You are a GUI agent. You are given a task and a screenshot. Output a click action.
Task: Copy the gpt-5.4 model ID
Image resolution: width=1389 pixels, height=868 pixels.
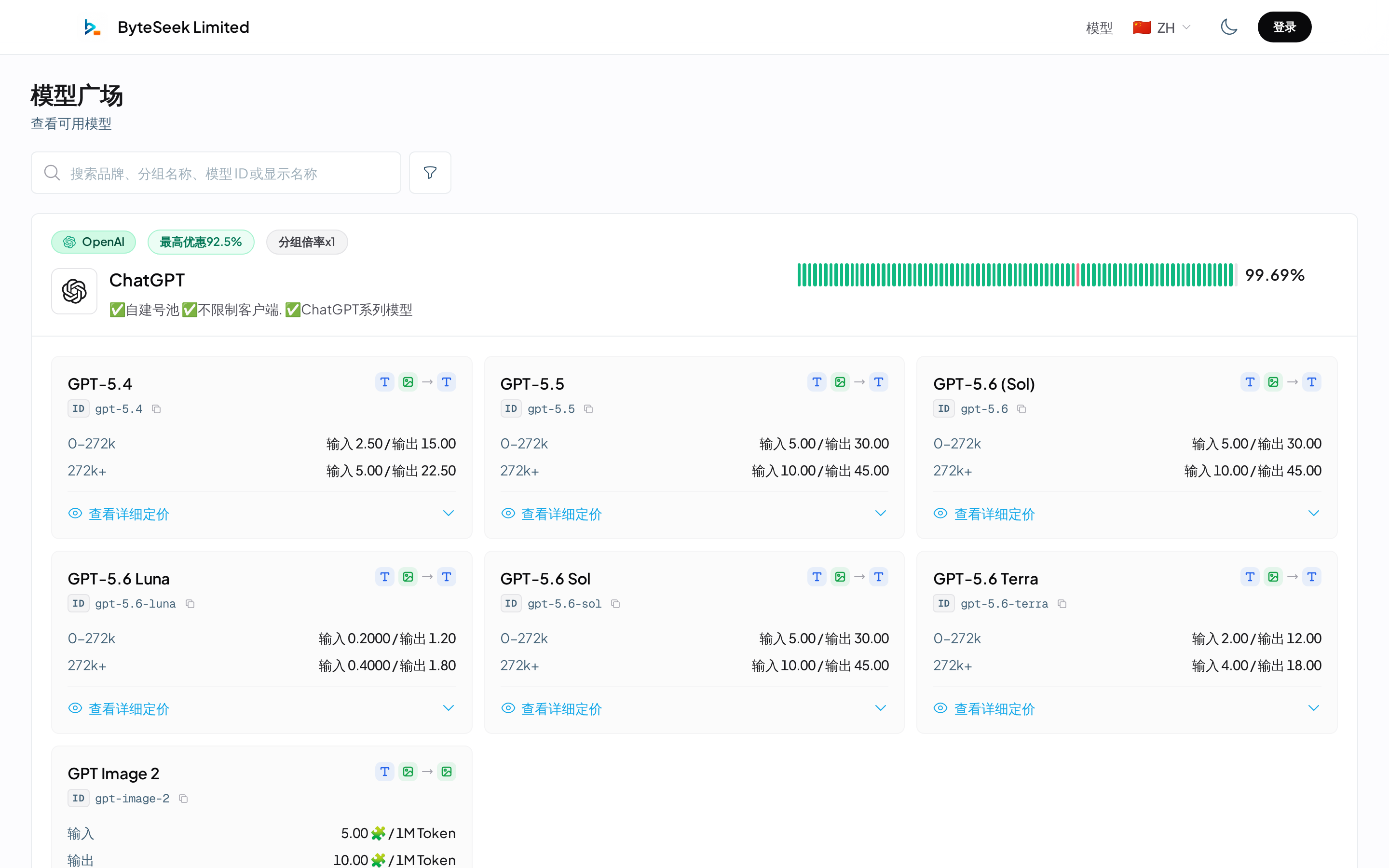(156, 409)
